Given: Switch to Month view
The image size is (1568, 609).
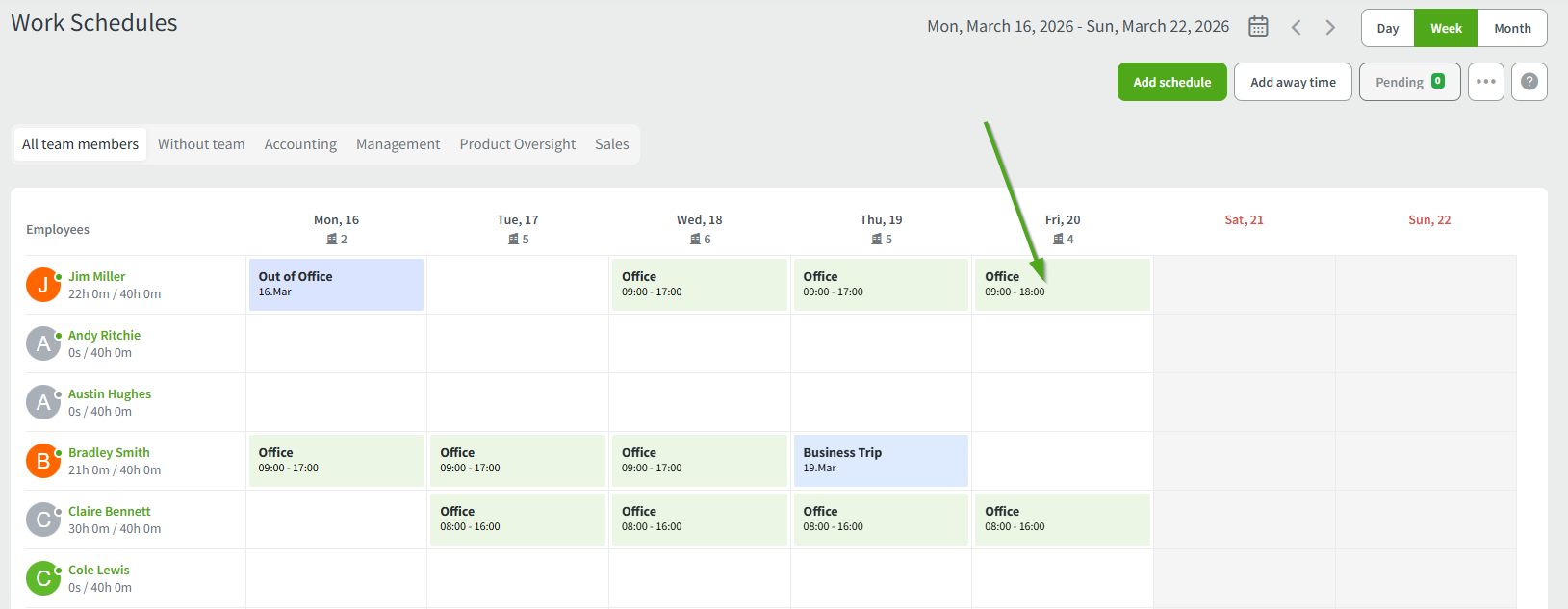Looking at the screenshot, I should pos(1512,28).
